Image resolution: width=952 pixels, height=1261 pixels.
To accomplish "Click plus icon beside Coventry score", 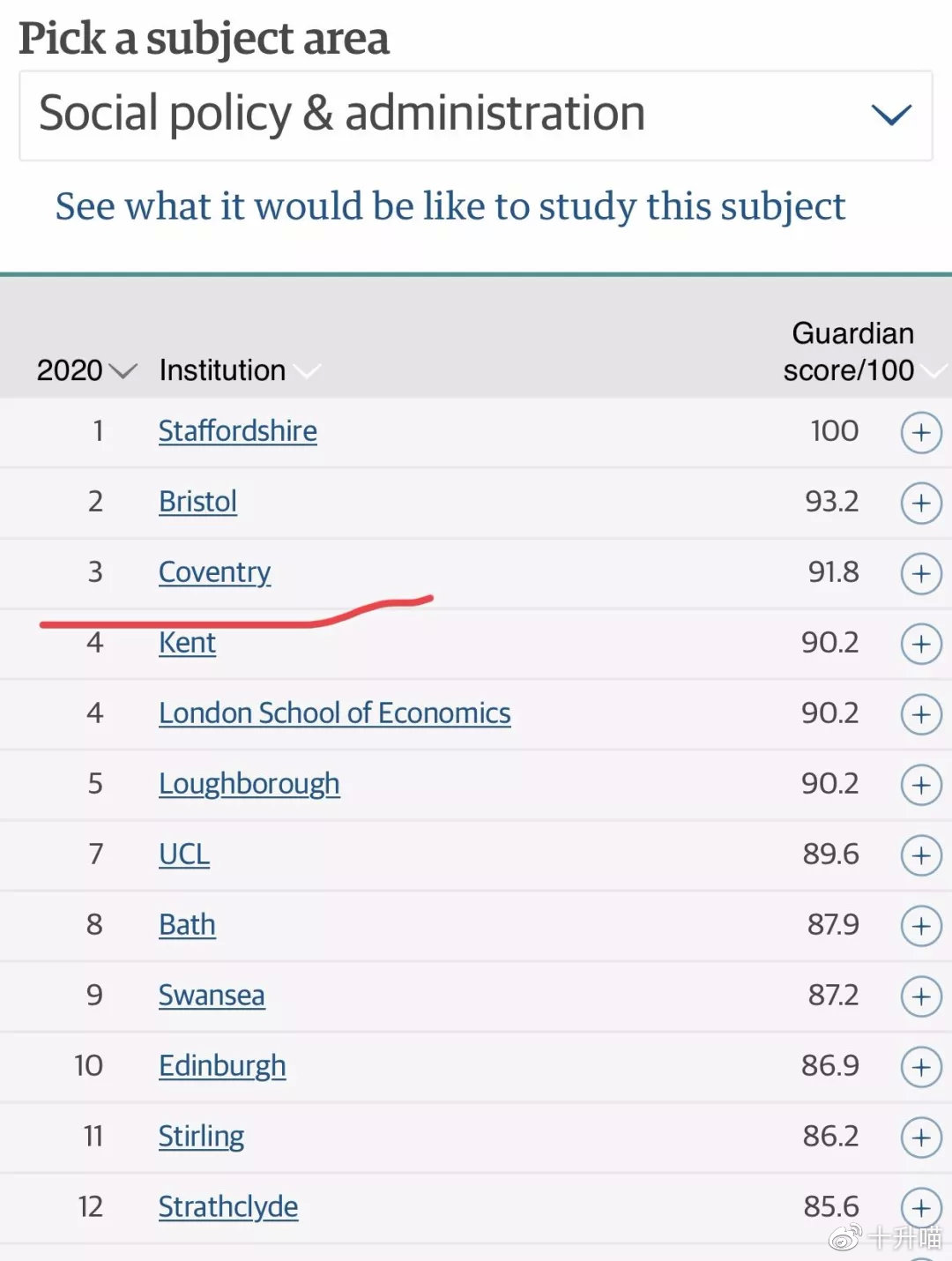I will point(921,574).
